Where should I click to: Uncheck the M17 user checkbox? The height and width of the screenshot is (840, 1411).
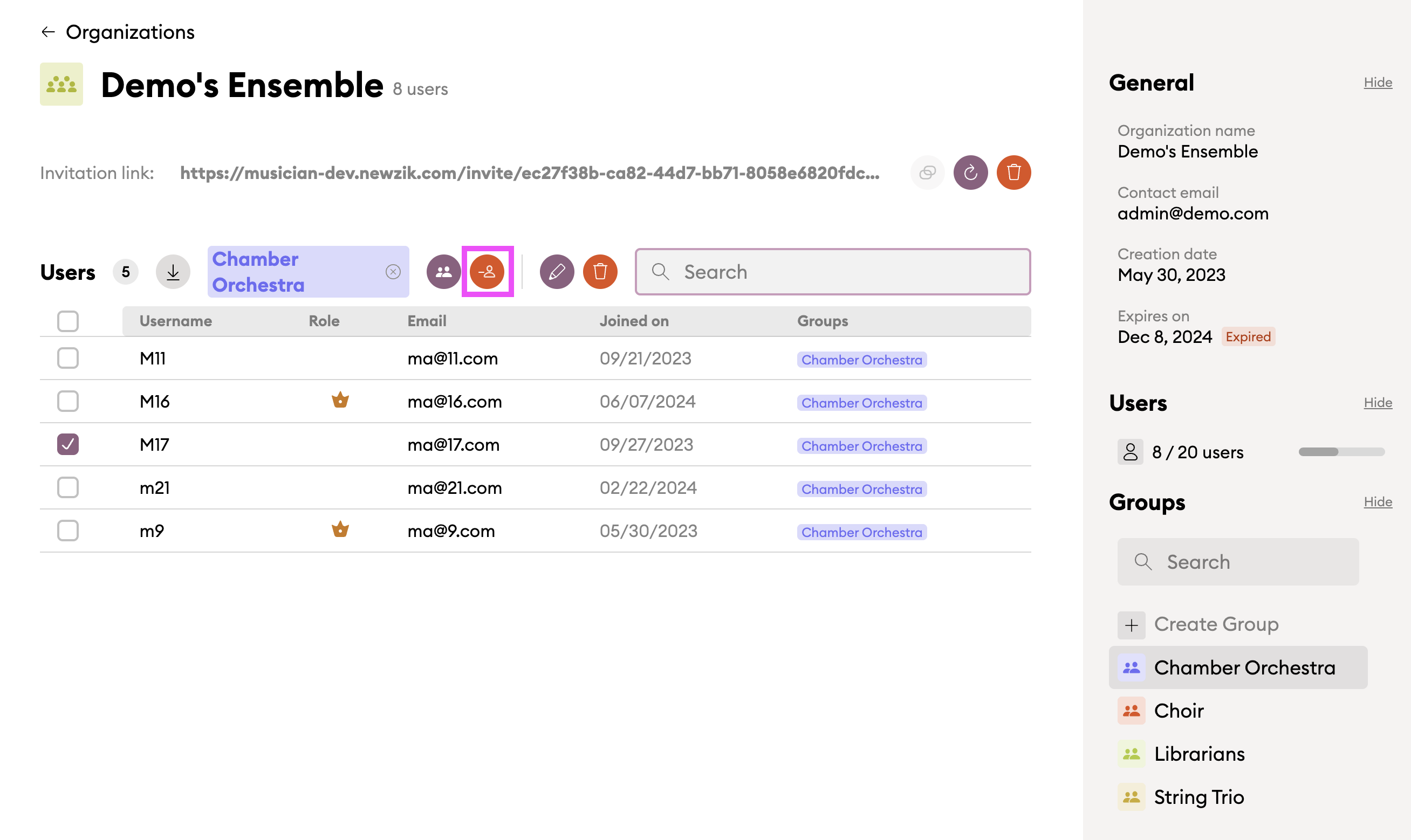[x=68, y=444]
